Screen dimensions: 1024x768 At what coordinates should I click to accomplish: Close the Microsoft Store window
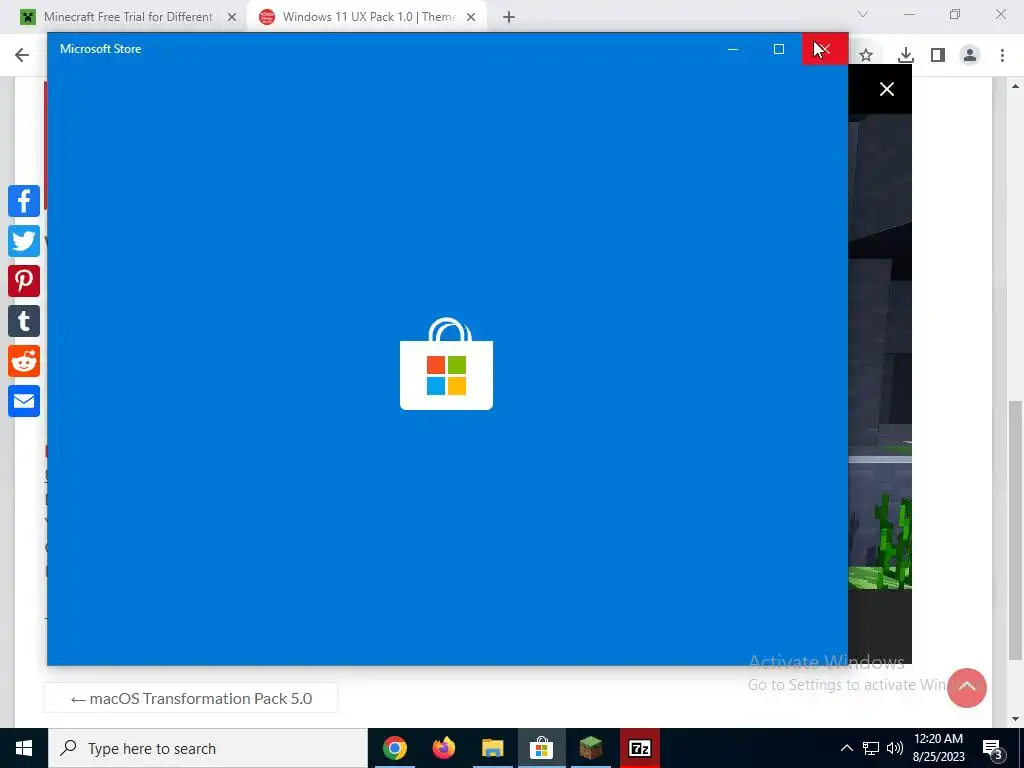tap(825, 49)
